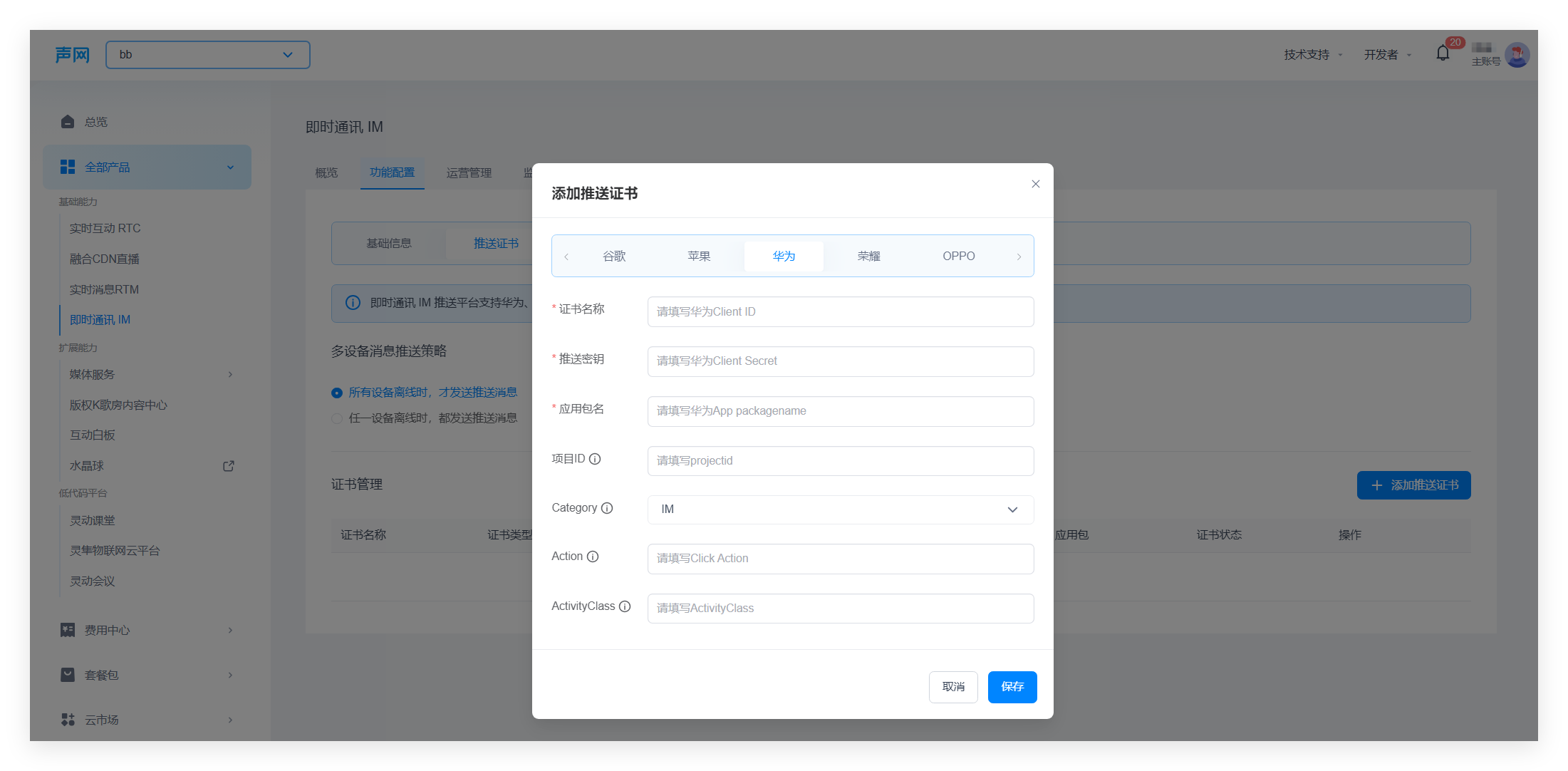
Task: Click the ActivityClass info icon
Action: [x=625, y=606]
